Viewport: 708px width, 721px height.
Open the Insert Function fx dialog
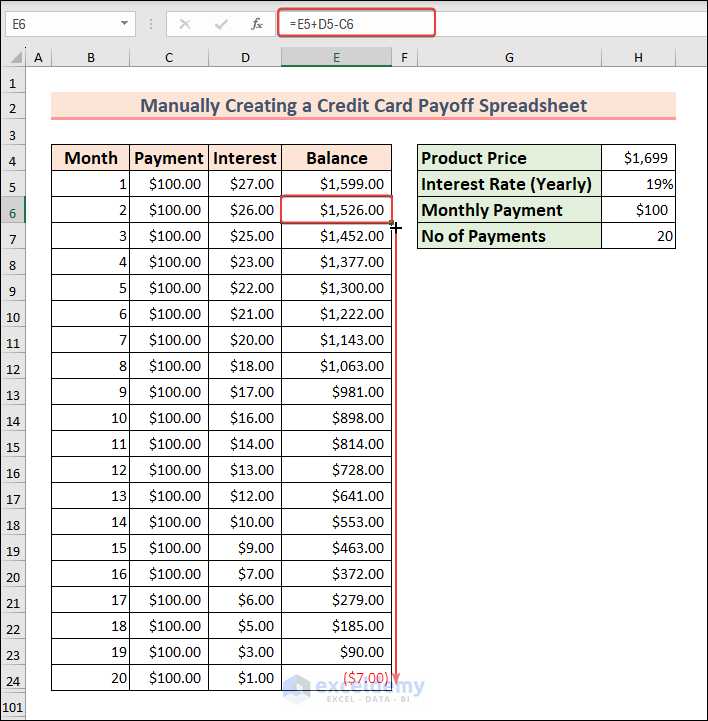[257, 24]
